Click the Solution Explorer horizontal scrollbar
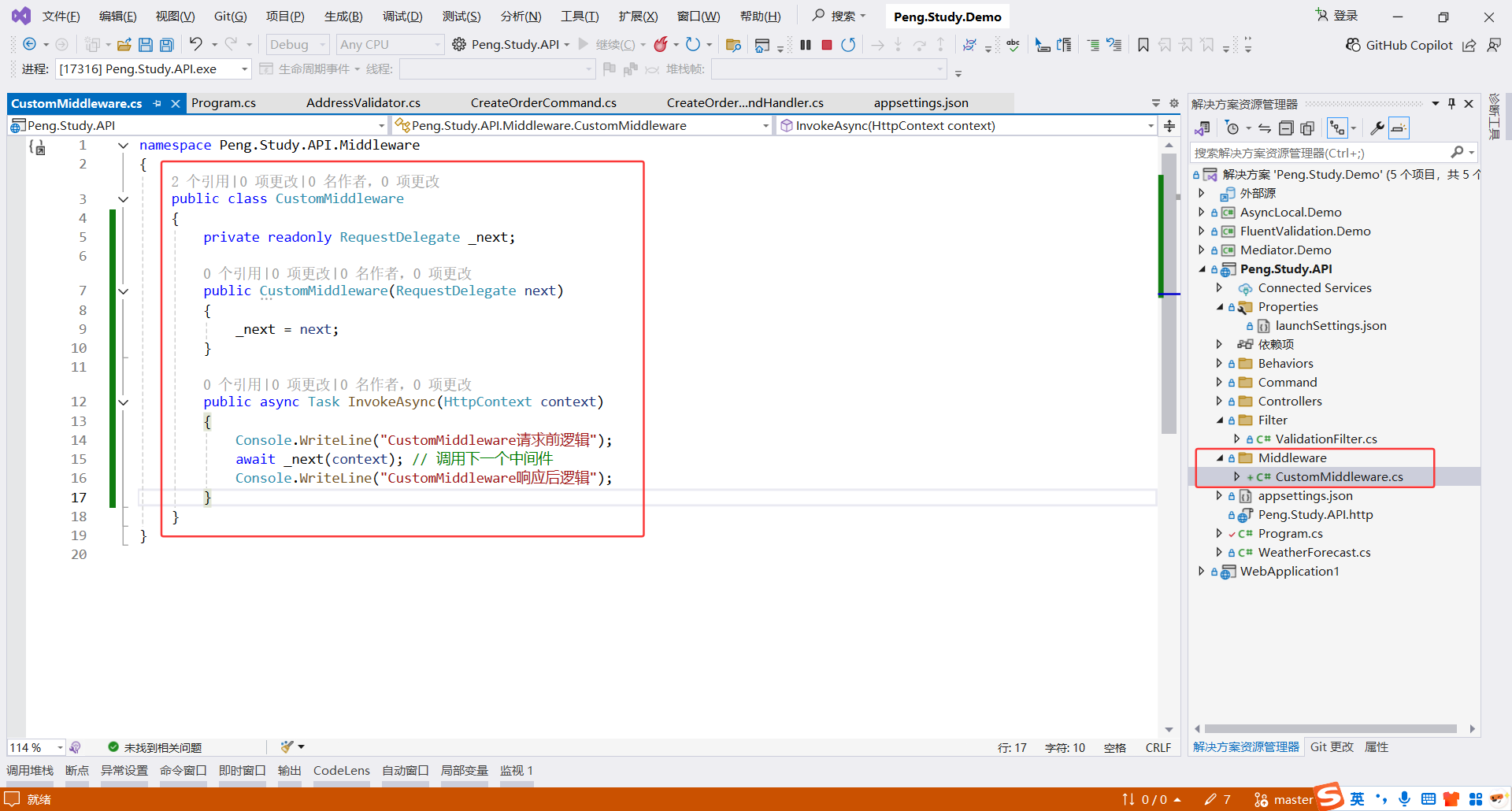The image size is (1512, 811). point(1330,729)
